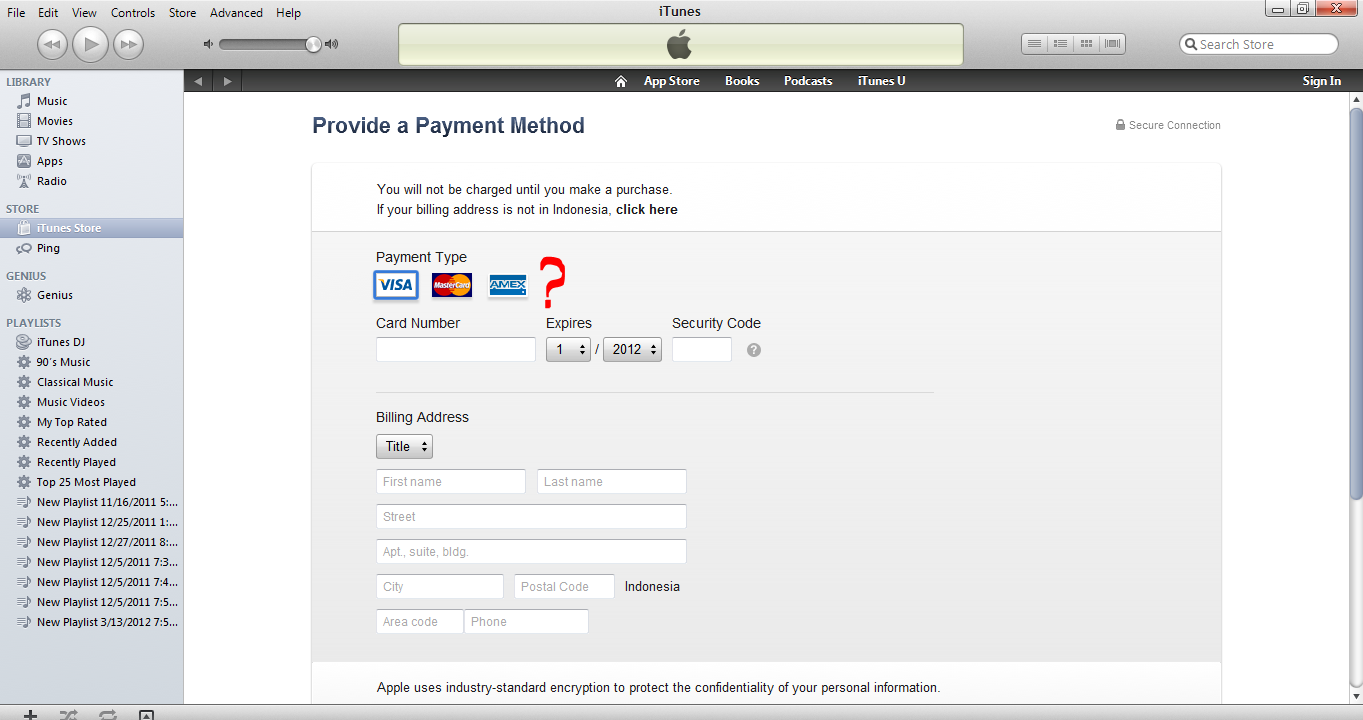Screen dimensions: 1363x720
Task: Click the Security Code field
Action: tap(702, 350)
